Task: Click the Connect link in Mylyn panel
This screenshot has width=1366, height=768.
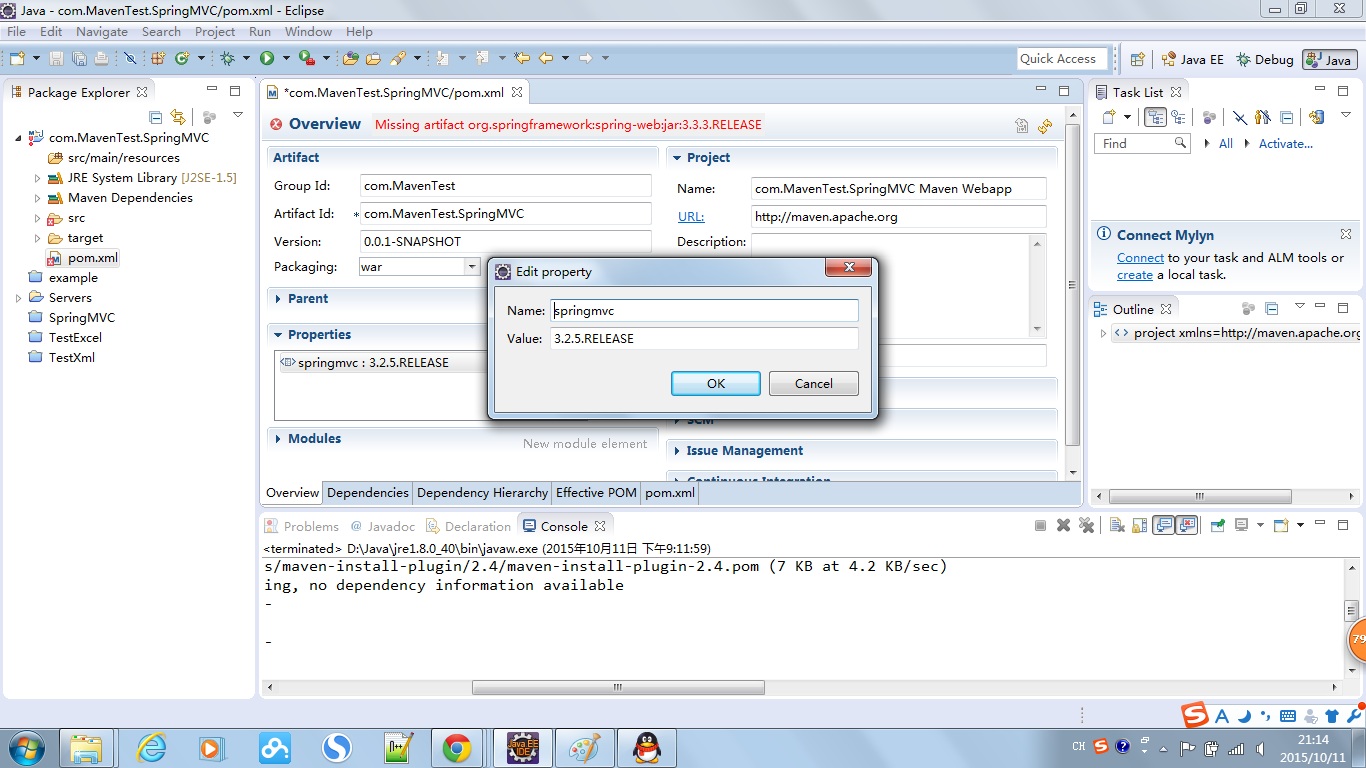Action: point(1140,257)
